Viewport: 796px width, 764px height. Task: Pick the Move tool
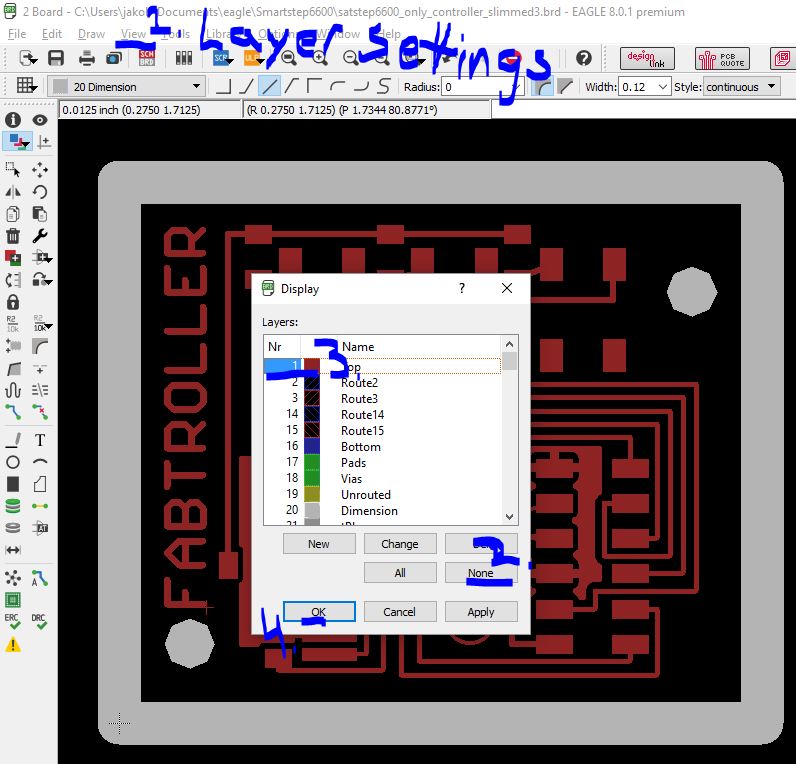tap(40, 170)
